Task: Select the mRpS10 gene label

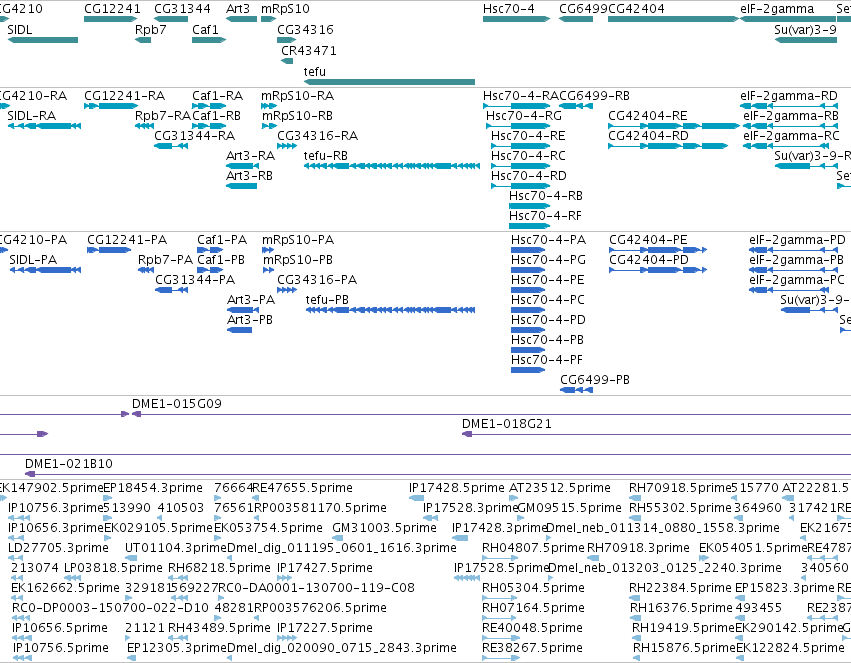Action: click(285, 9)
